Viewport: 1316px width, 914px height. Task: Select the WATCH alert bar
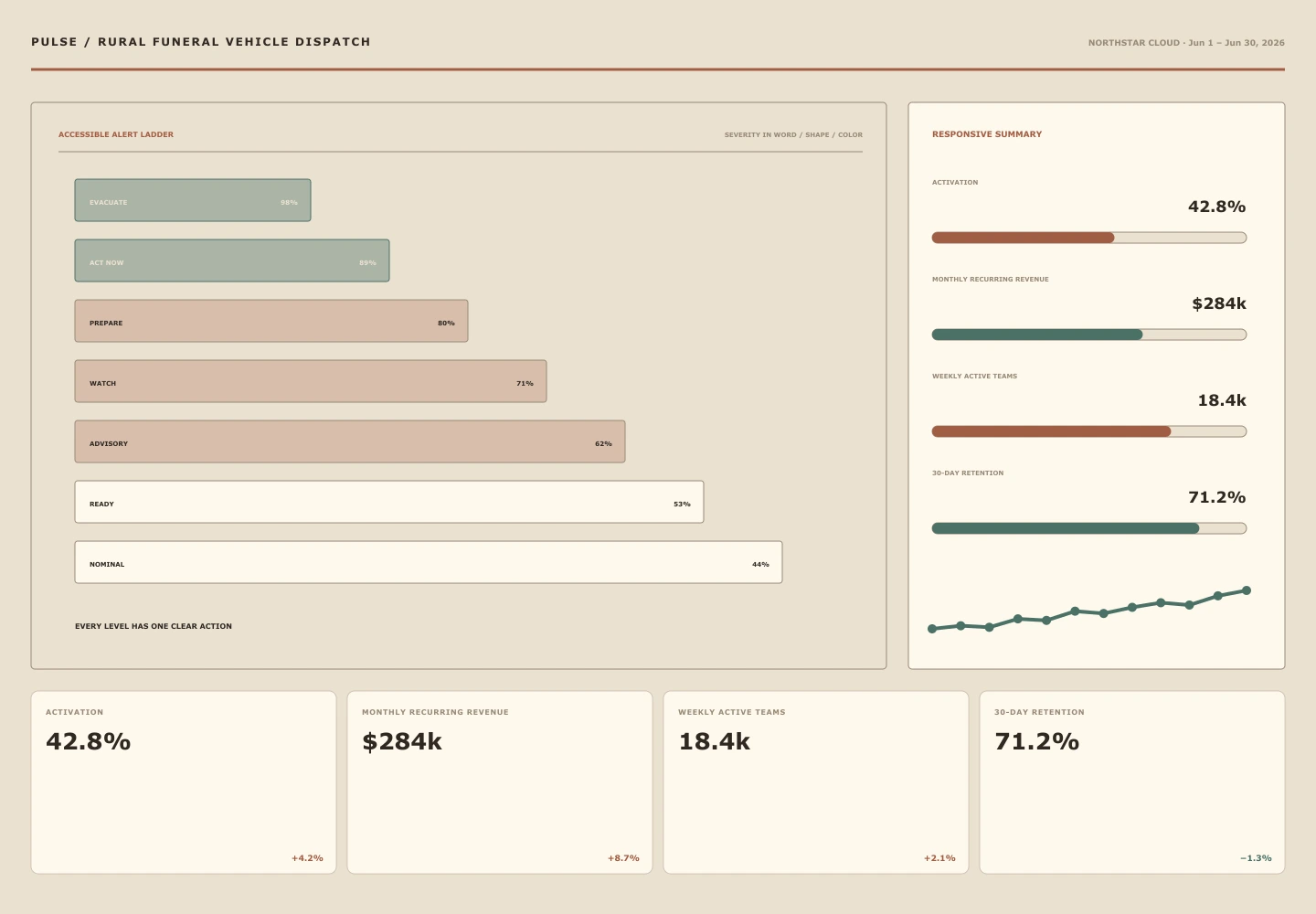click(311, 381)
